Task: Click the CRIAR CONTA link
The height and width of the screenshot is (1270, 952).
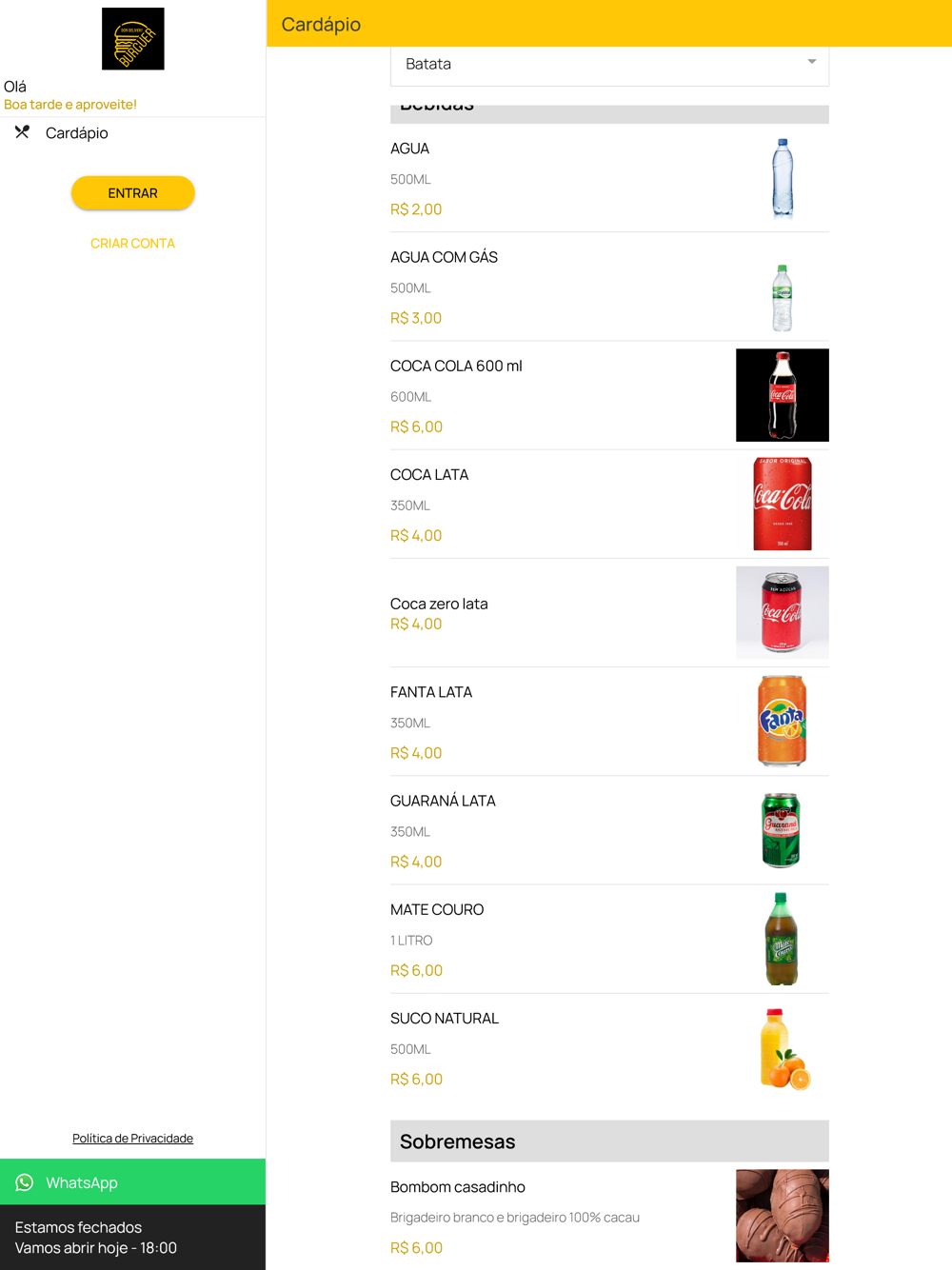Action: 132,244
